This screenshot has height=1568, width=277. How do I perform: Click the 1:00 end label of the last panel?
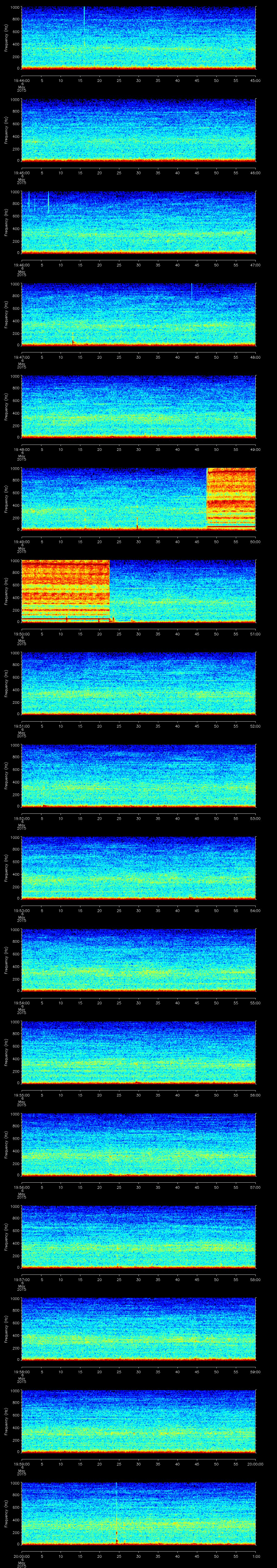pyautogui.click(x=256, y=1556)
